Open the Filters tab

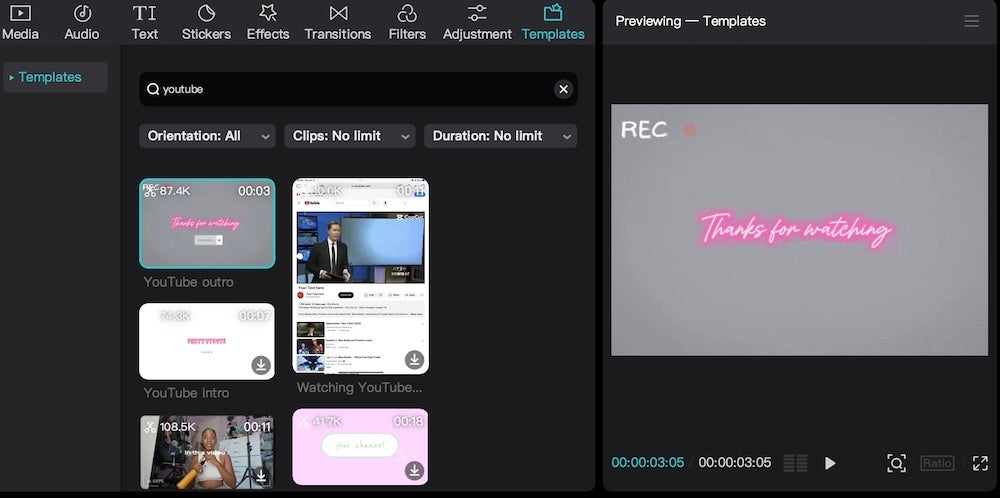(407, 23)
